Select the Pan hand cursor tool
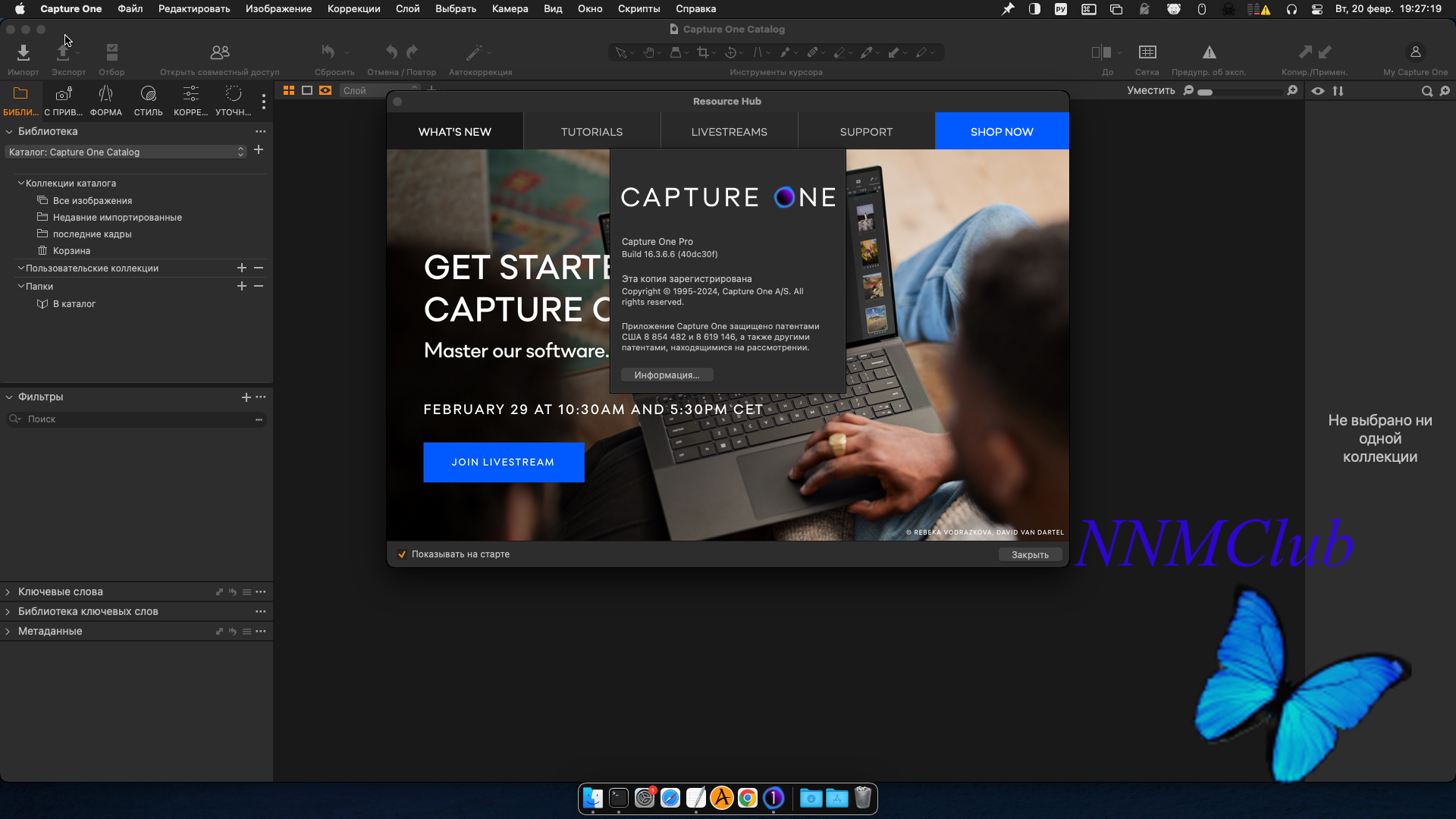The image size is (1456, 819). click(x=649, y=52)
